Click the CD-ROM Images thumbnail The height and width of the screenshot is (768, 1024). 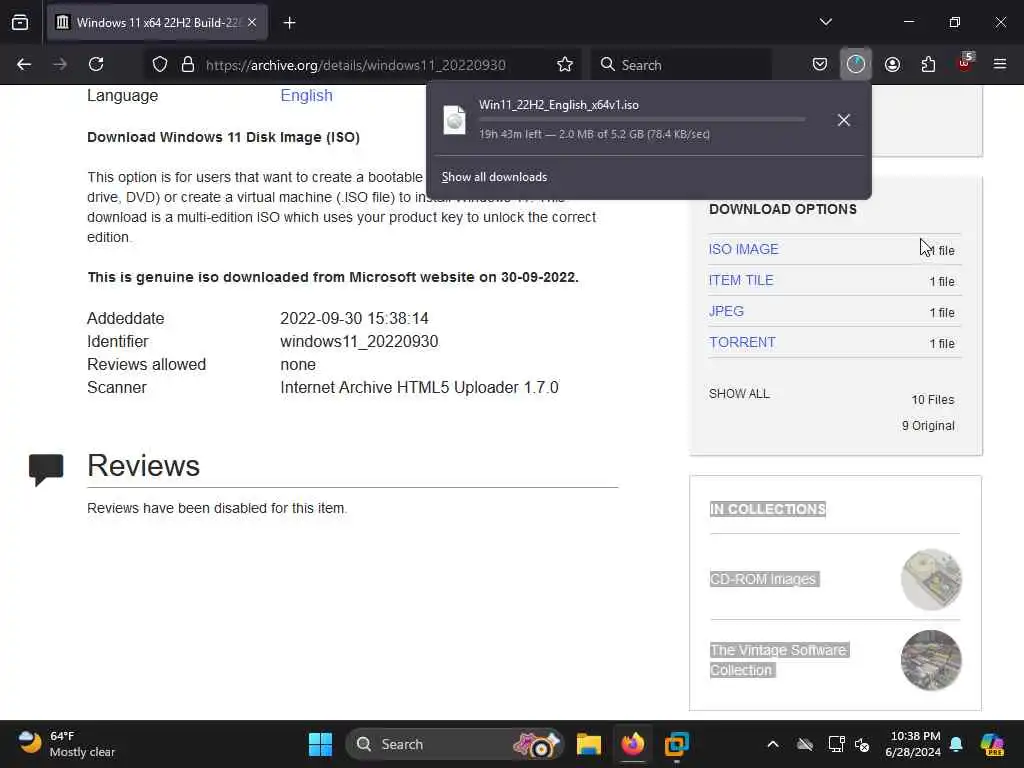[x=931, y=580]
